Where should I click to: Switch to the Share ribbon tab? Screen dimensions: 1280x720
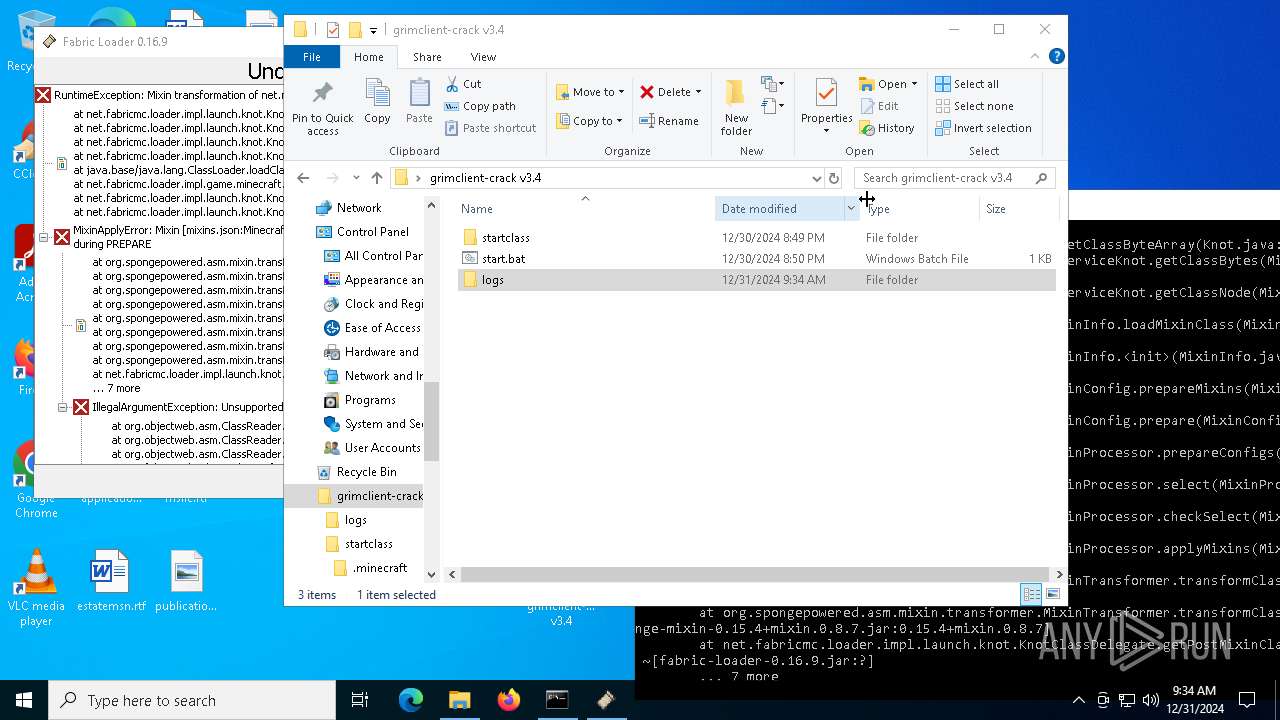click(427, 57)
